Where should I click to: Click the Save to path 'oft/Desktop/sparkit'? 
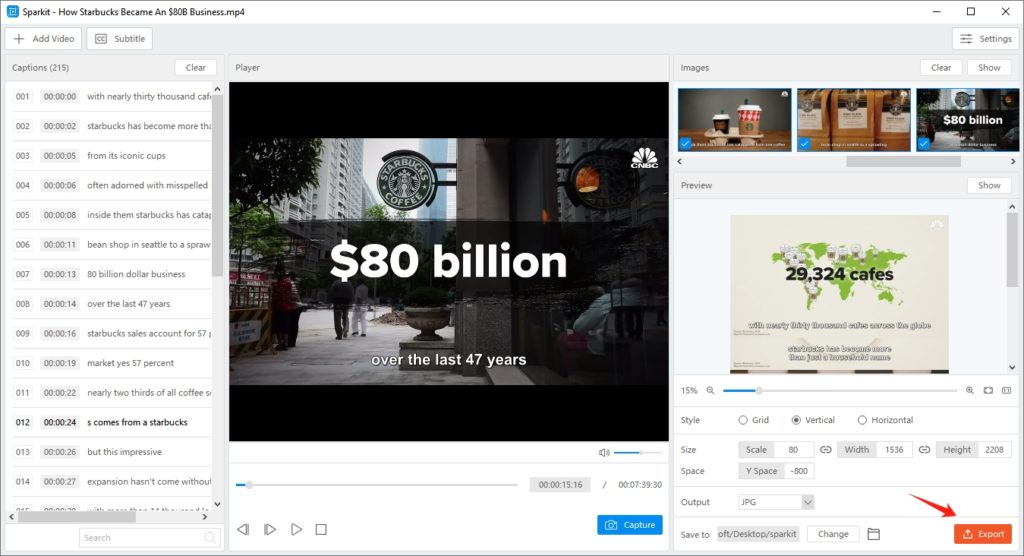click(758, 534)
